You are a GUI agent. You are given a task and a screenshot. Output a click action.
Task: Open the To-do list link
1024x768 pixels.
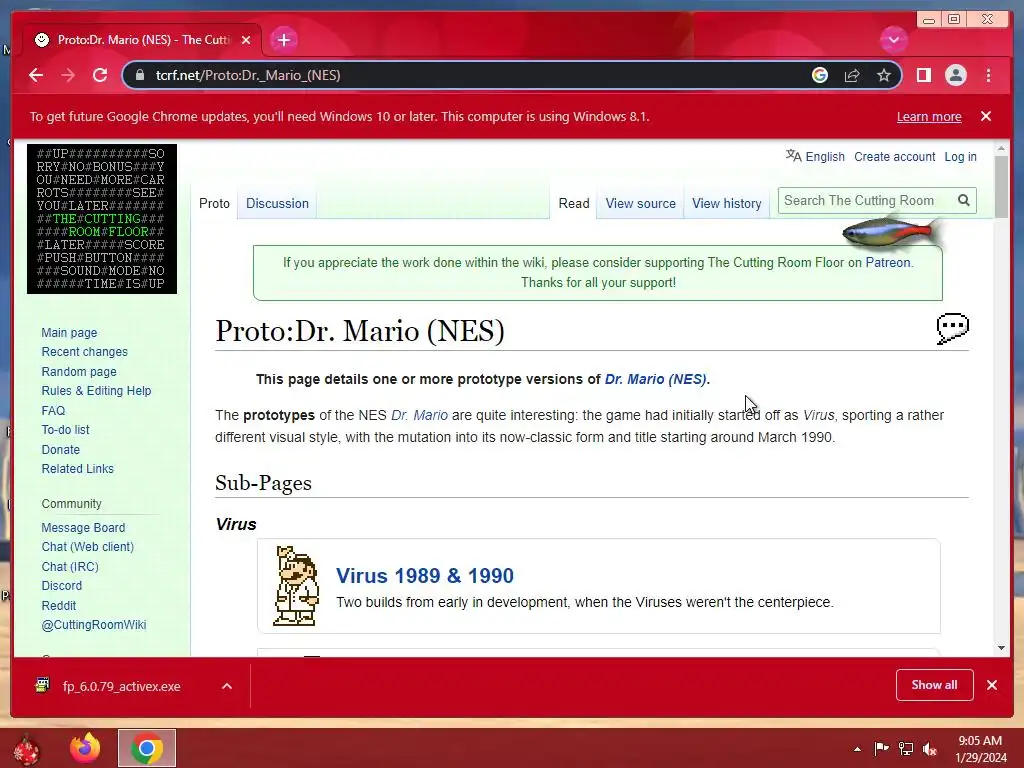65,429
